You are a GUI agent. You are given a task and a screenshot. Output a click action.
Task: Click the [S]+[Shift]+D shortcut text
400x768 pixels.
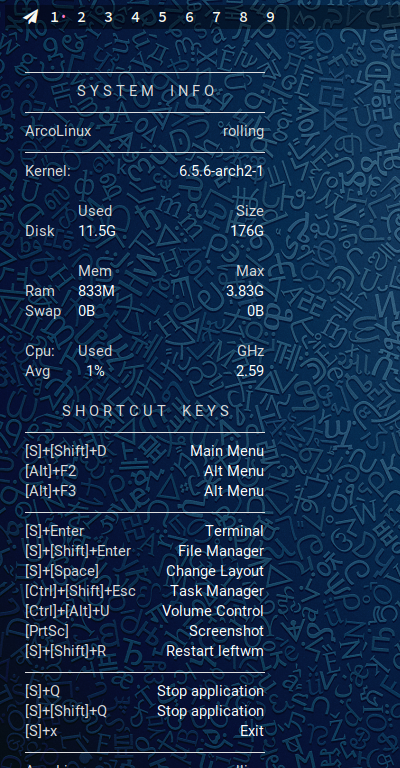66,451
